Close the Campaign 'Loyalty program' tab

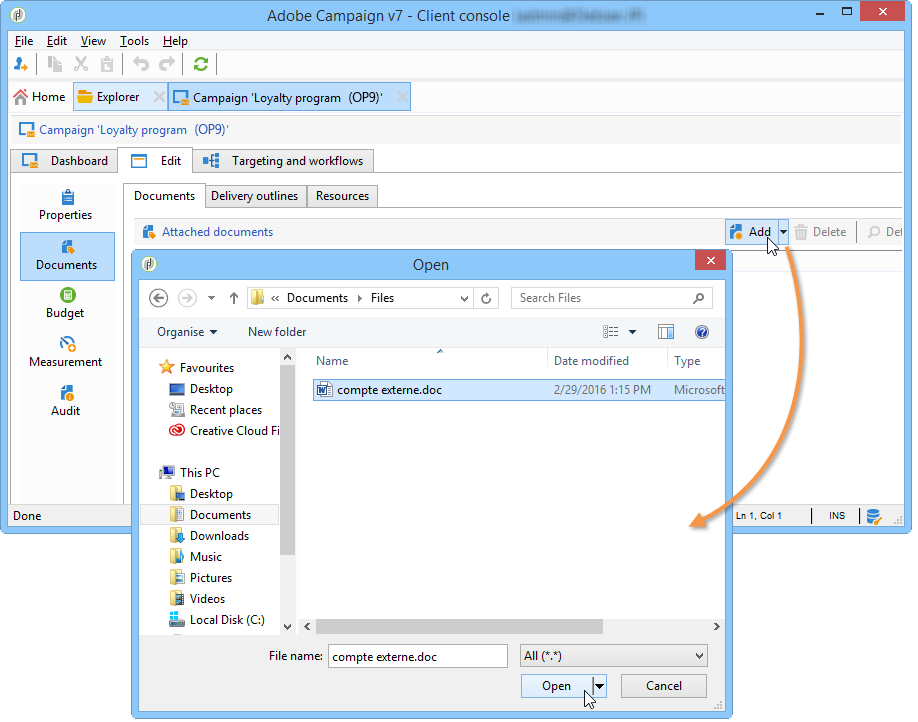tap(402, 97)
